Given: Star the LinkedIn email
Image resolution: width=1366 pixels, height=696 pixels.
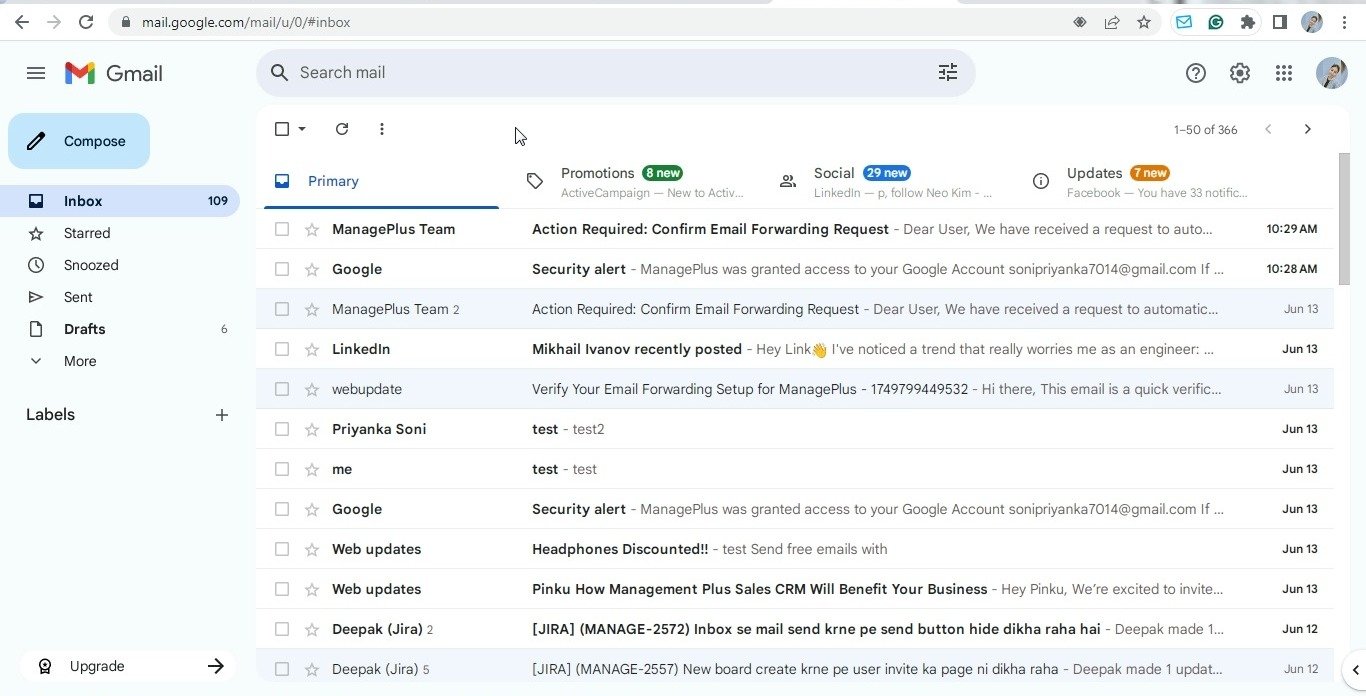Looking at the screenshot, I should [x=312, y=349].
